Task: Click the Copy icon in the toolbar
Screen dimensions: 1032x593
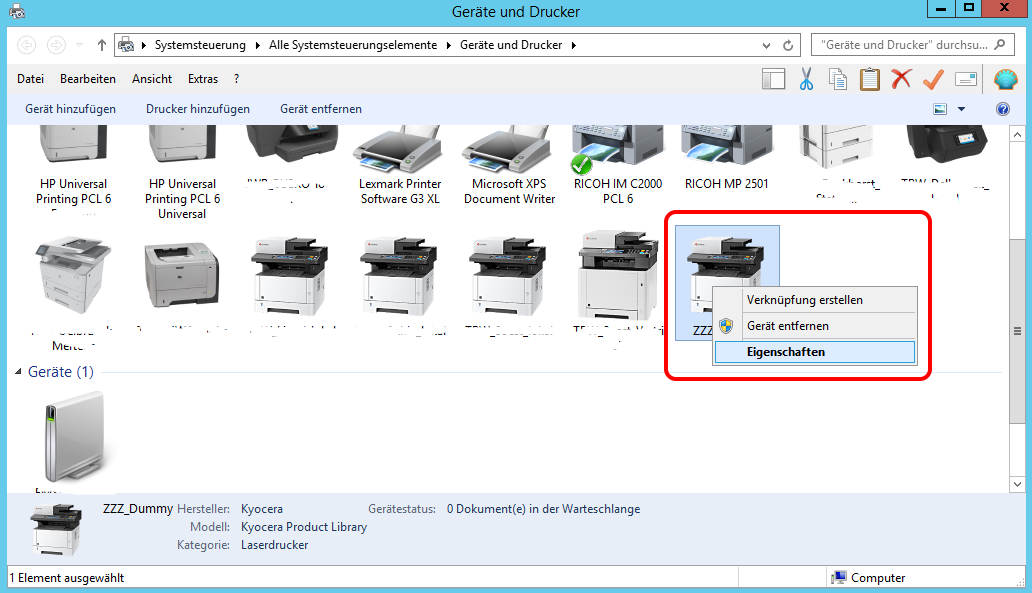Action: pyautogui.click(x=838, y=79)
